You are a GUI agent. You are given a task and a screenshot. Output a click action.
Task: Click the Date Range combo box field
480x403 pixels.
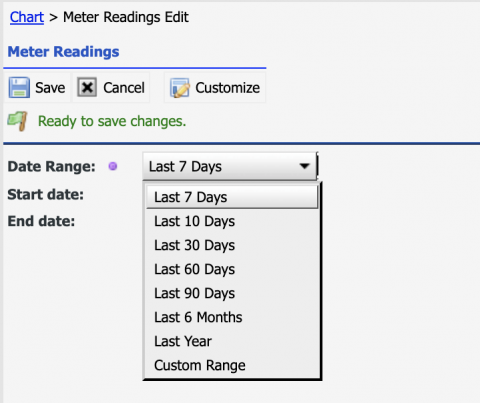point(230,166)
